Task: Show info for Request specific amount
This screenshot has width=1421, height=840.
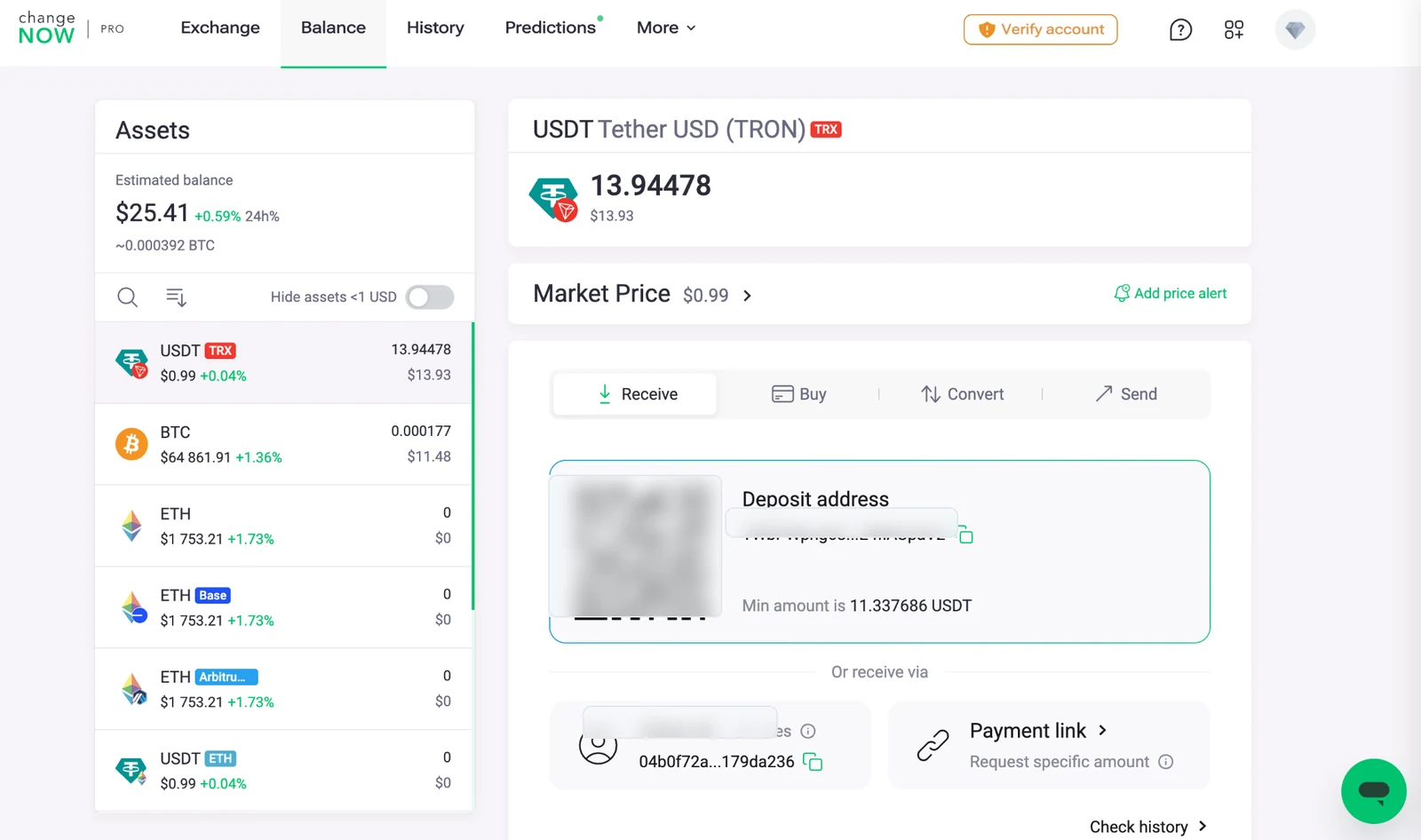Action: (1166, 762)
